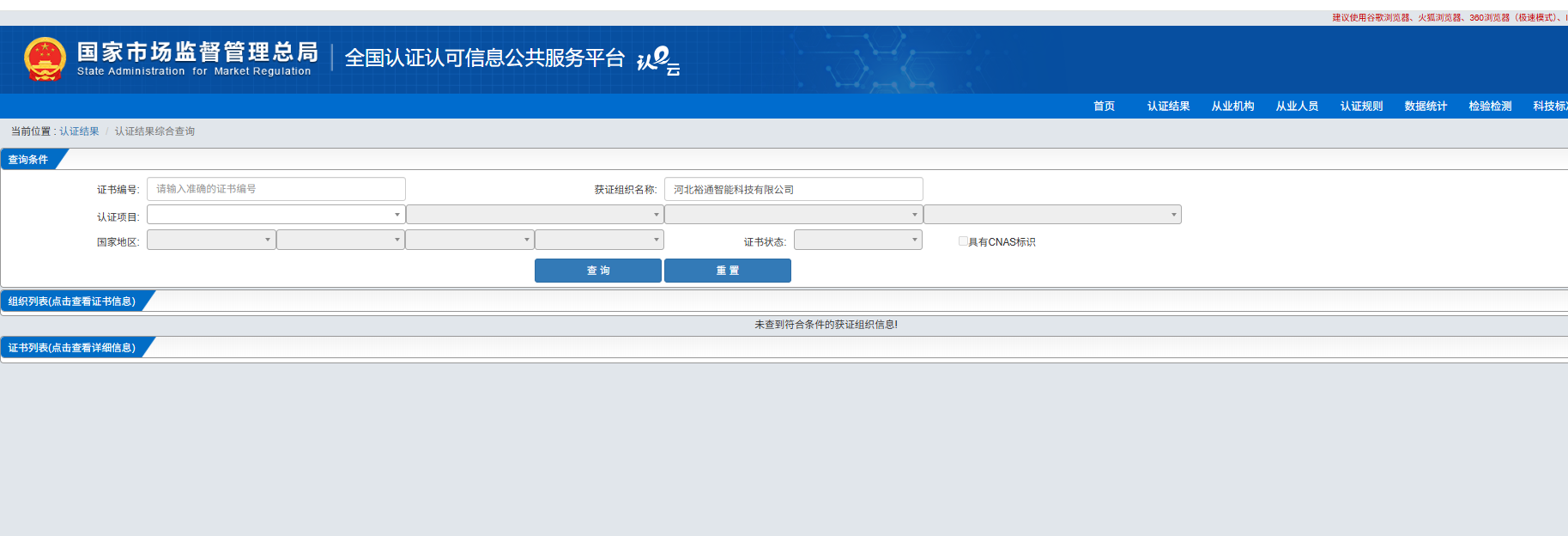Click the 未查到符合条件的获证组织信息 message
Viewport: 1568px width, 536px height.
826,325
